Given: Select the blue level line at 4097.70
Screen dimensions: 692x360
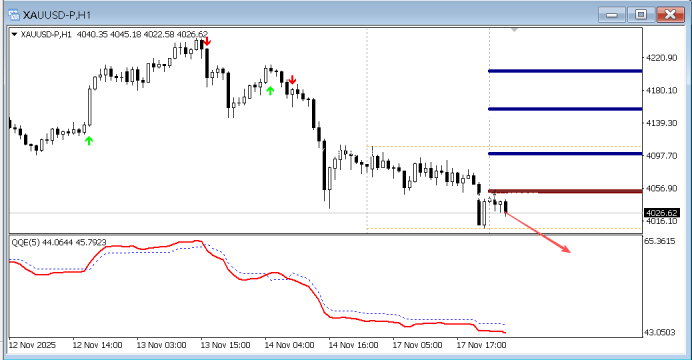Looking at the screenshot, I should coord(565,154).
